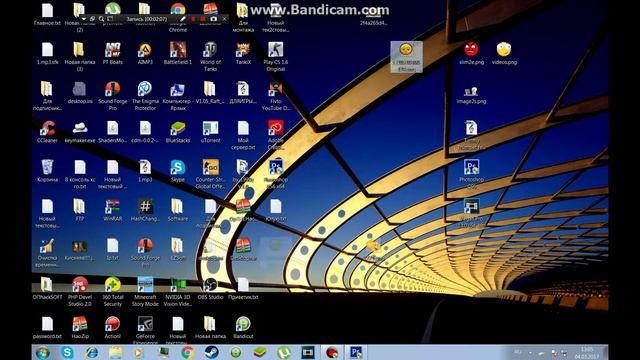Click the Bandicam recording bar camera screenshot button
The height and width of the screenshot is (360, 640).
coord(213,19)
